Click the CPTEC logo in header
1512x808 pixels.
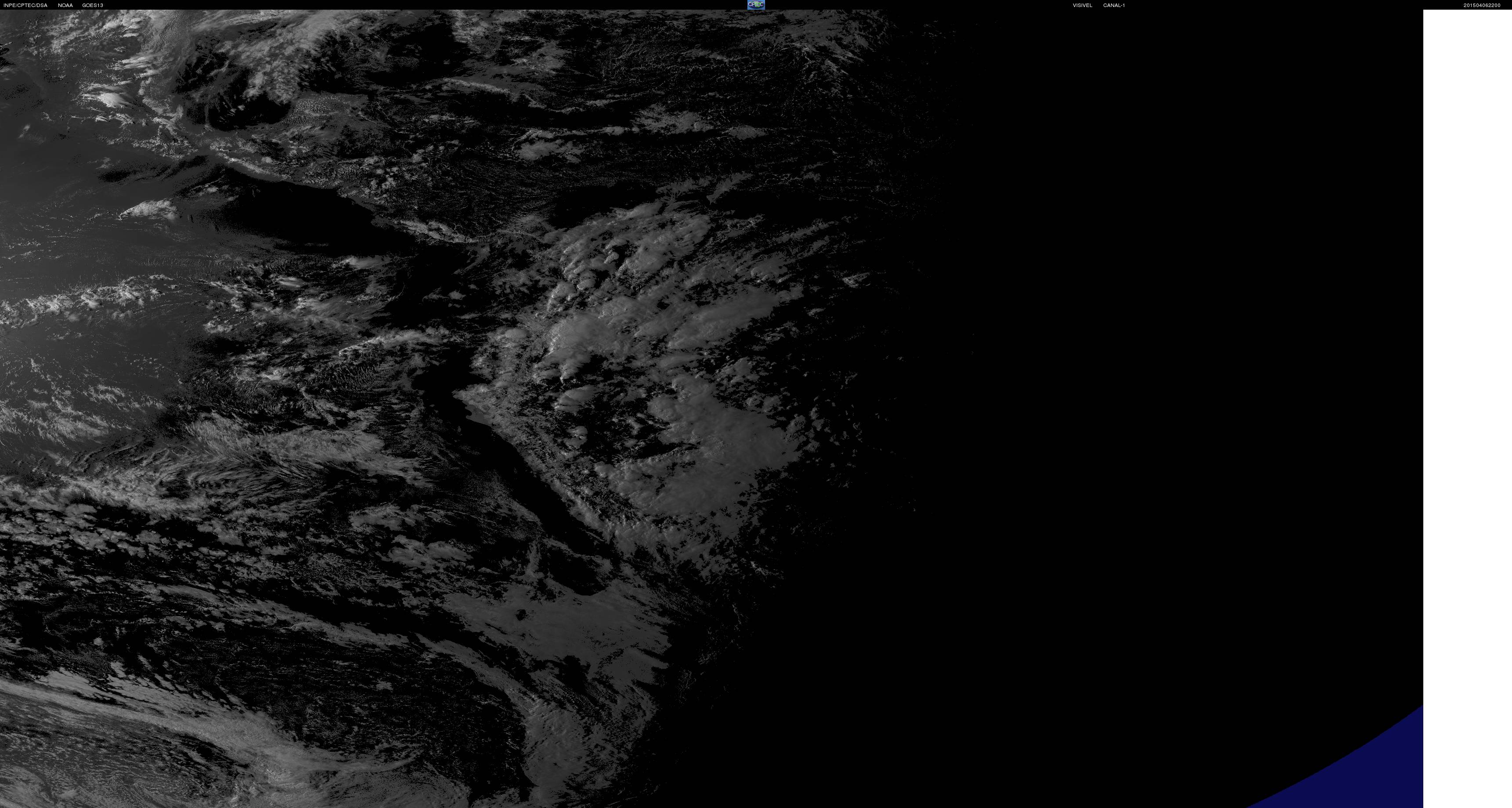(x=755, y=5)
